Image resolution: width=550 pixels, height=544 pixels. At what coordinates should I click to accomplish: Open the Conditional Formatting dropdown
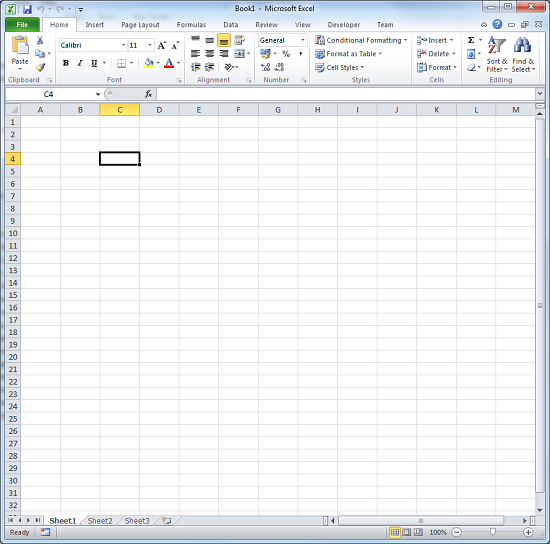361,40
